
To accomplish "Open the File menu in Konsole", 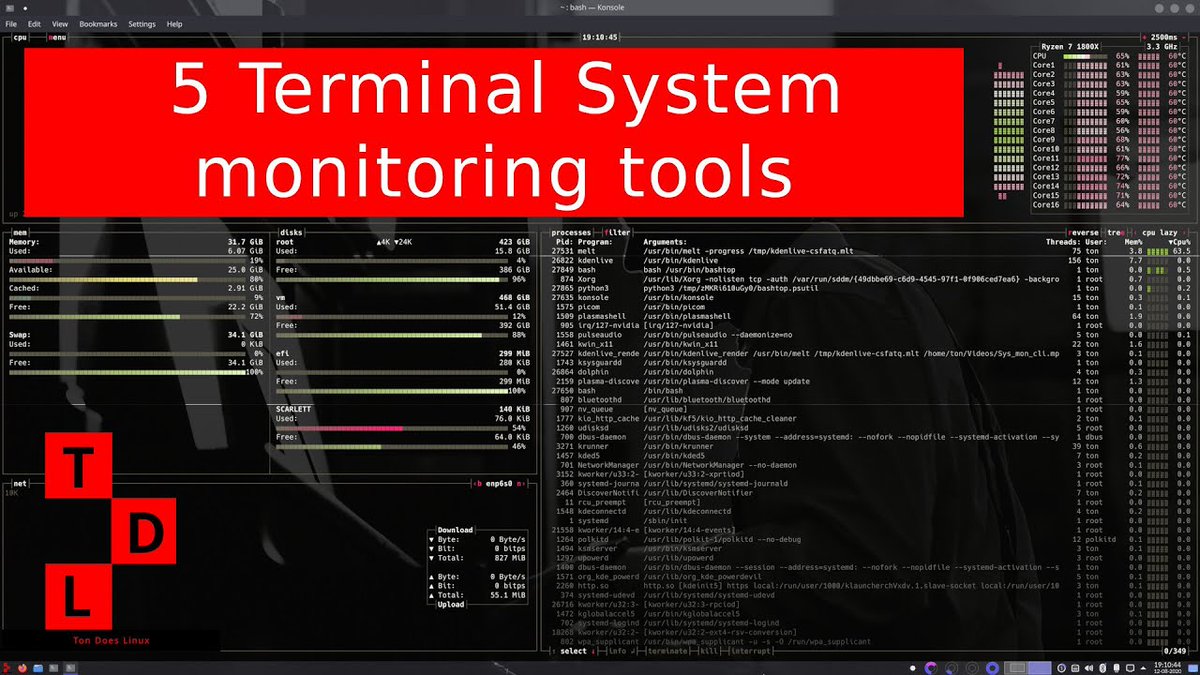I will click(11, 23).
